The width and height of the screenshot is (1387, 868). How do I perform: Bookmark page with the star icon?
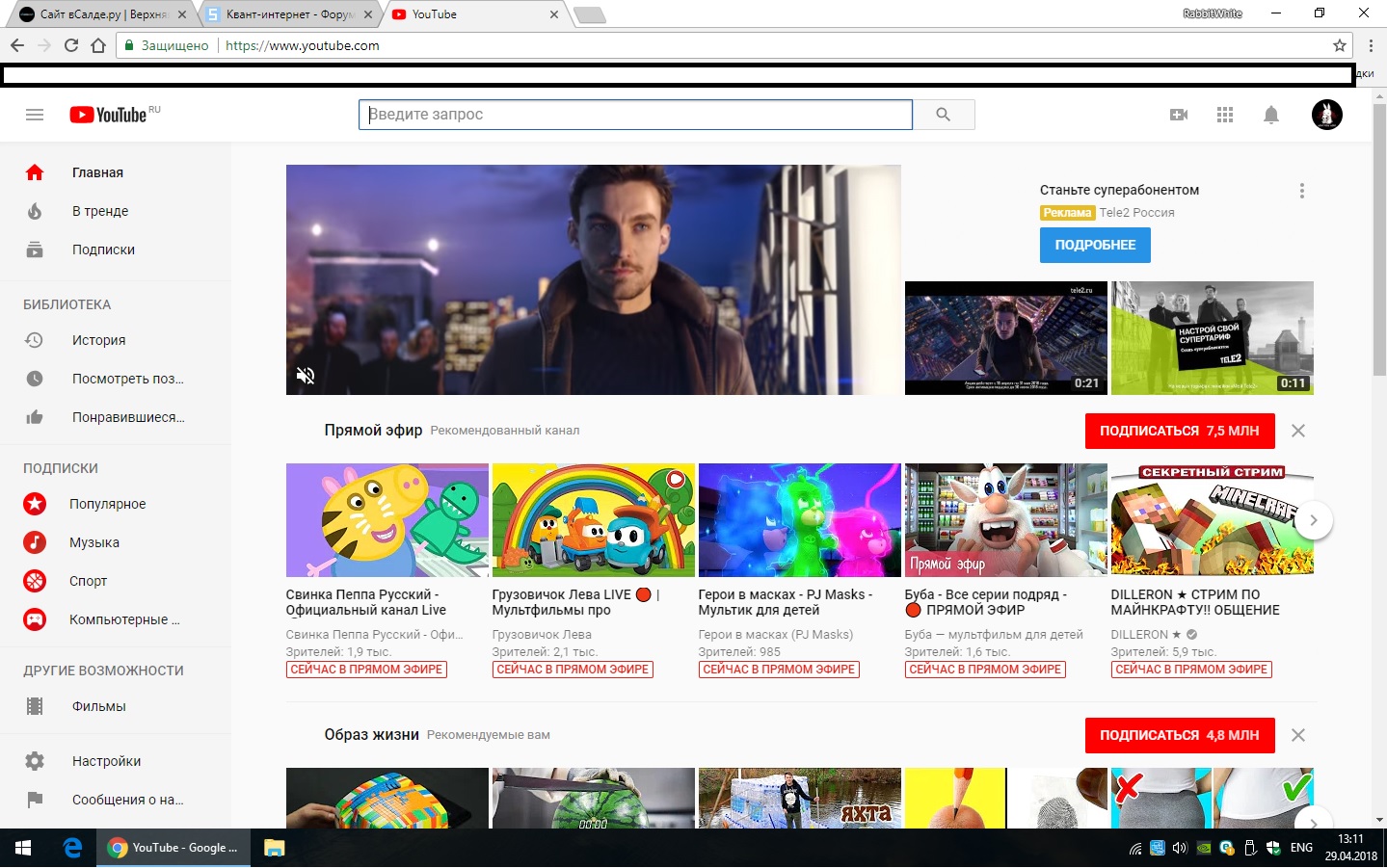[x=1339, y=45]
